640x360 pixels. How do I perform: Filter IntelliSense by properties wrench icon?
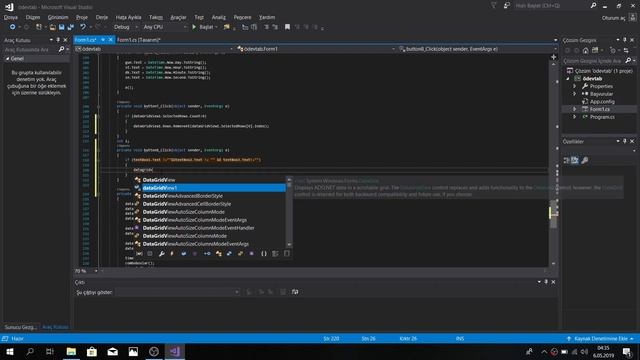tap(162, 254)
